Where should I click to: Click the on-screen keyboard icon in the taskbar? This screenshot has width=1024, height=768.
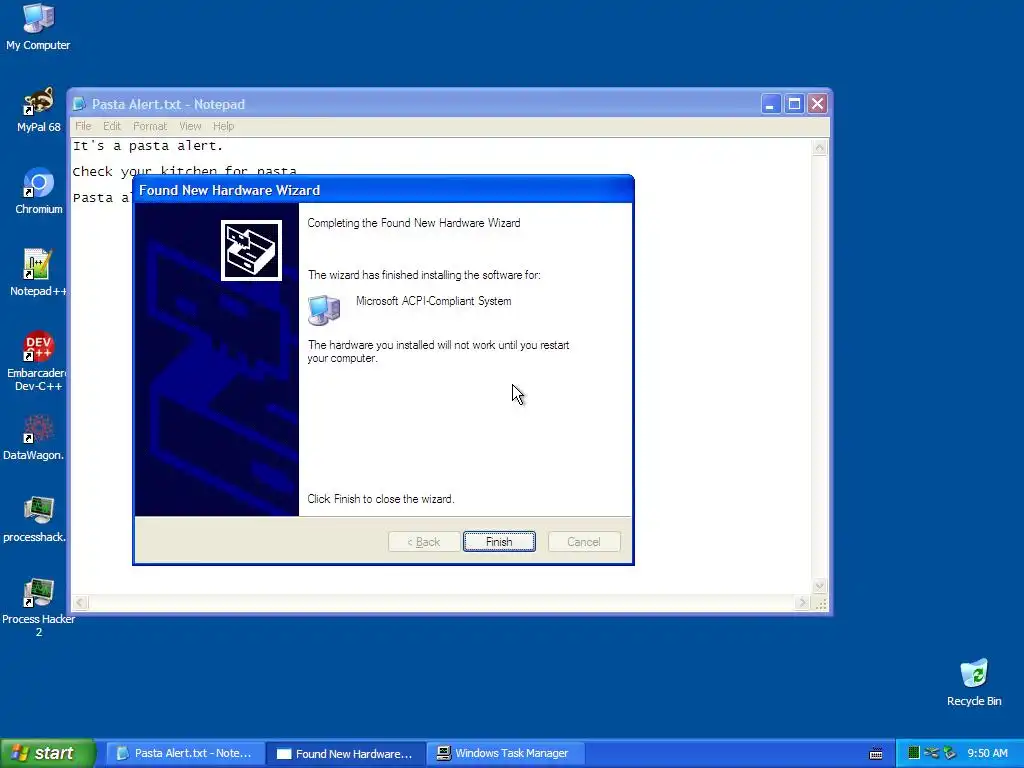pyautogui.click(x=876, y=754)
